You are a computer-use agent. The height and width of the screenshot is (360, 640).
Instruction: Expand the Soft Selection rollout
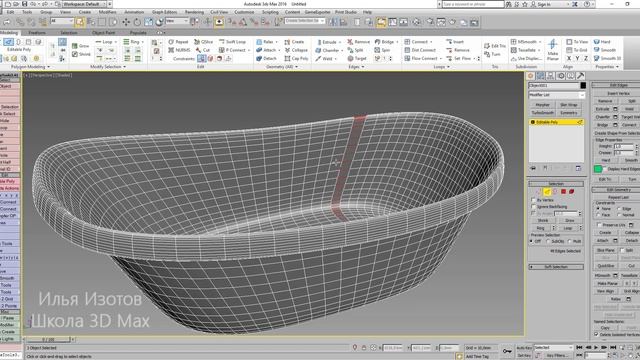[x=556, y=267]
